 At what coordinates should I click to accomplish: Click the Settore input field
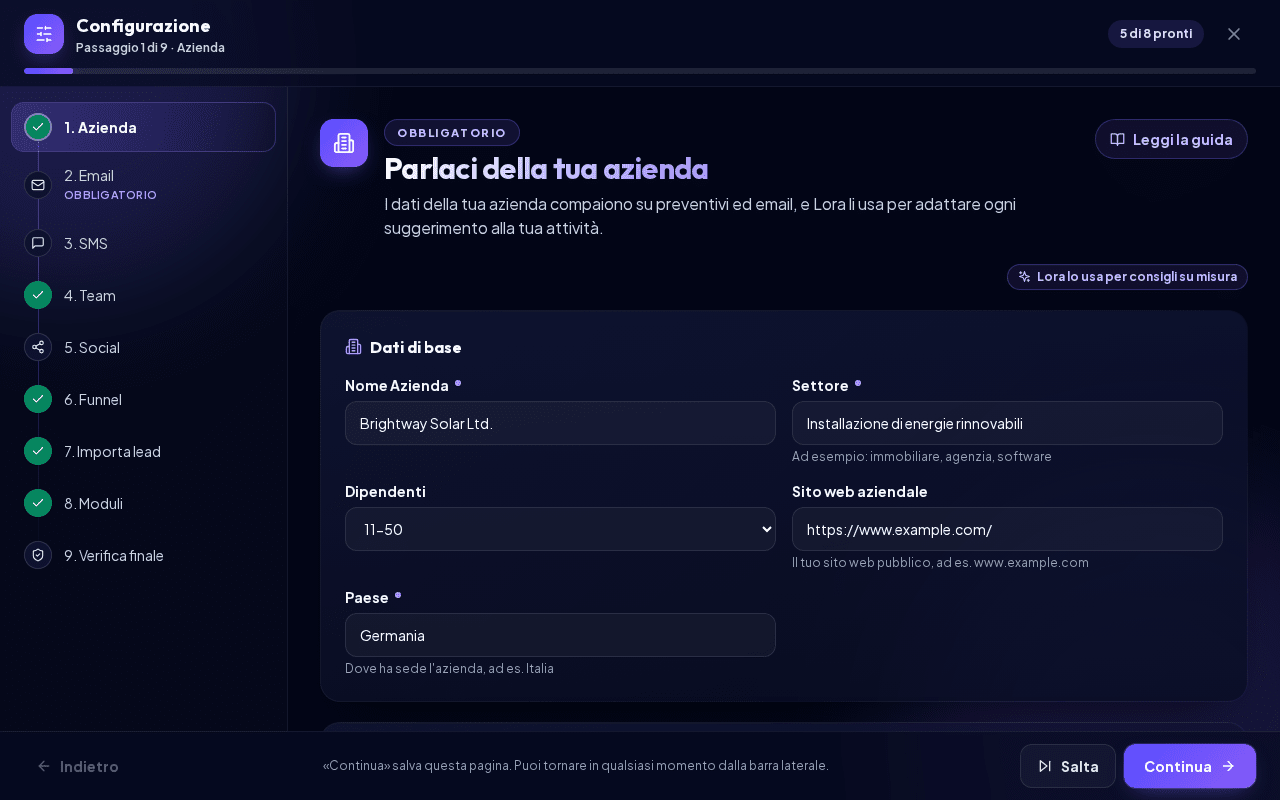(1007, 423)
